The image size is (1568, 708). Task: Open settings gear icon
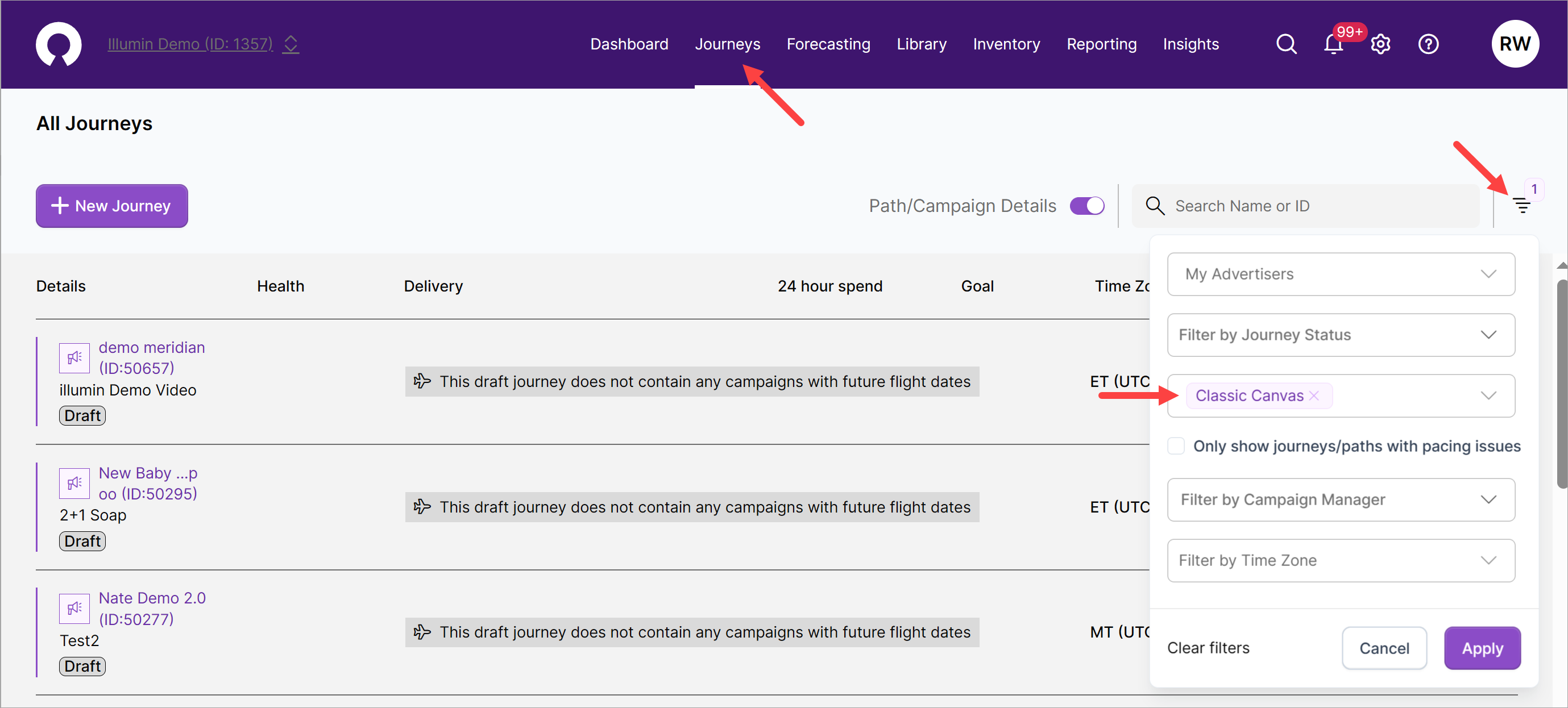[1380, 44]
